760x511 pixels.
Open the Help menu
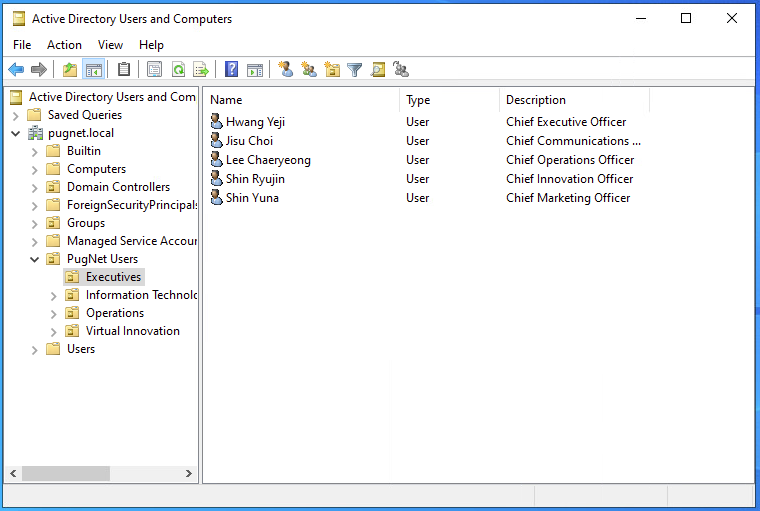[x=151, y=45]
